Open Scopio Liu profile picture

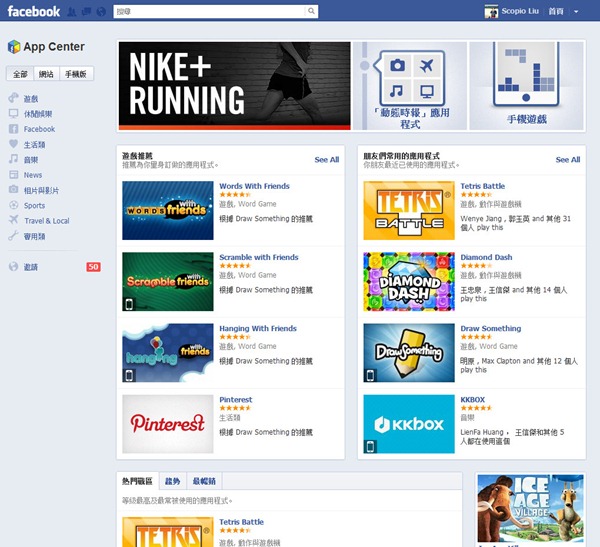[491, 11]
